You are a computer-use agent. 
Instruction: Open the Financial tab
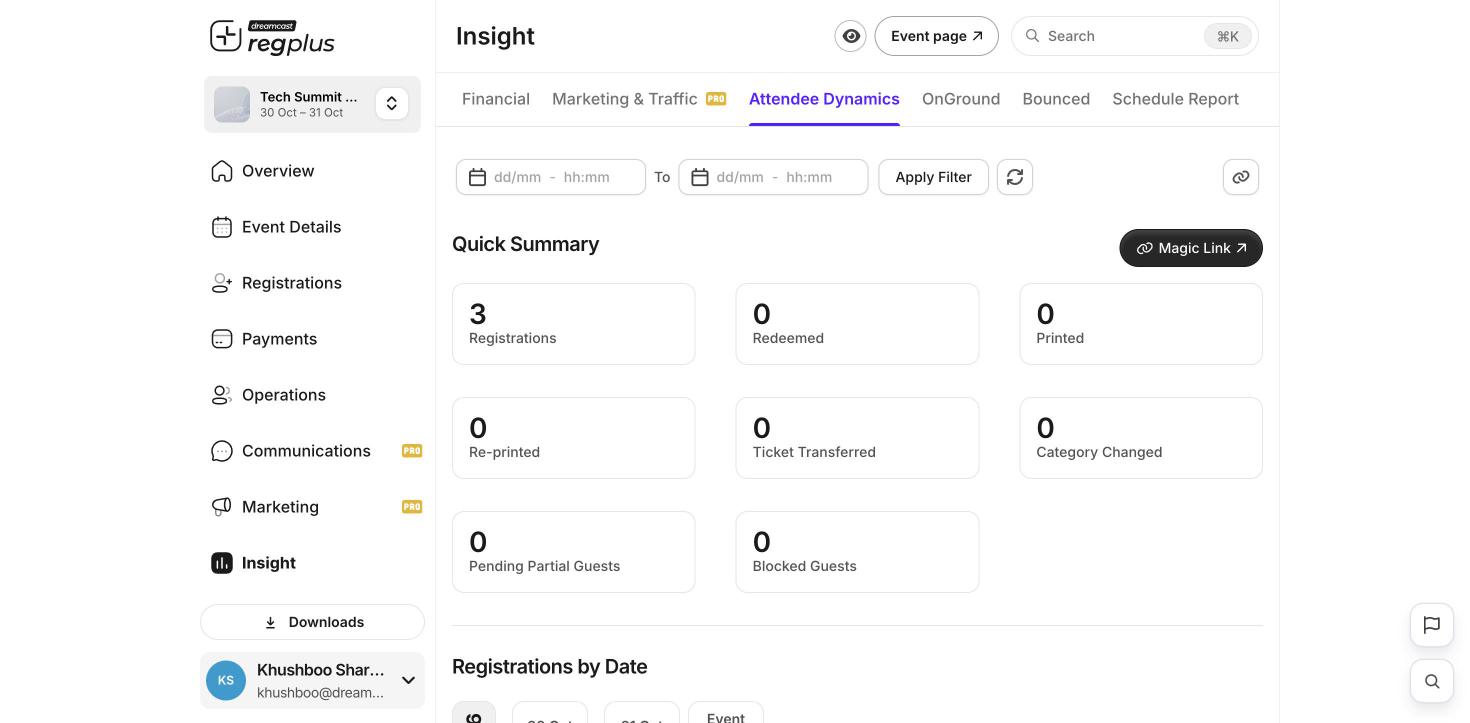tap(496, 99)
